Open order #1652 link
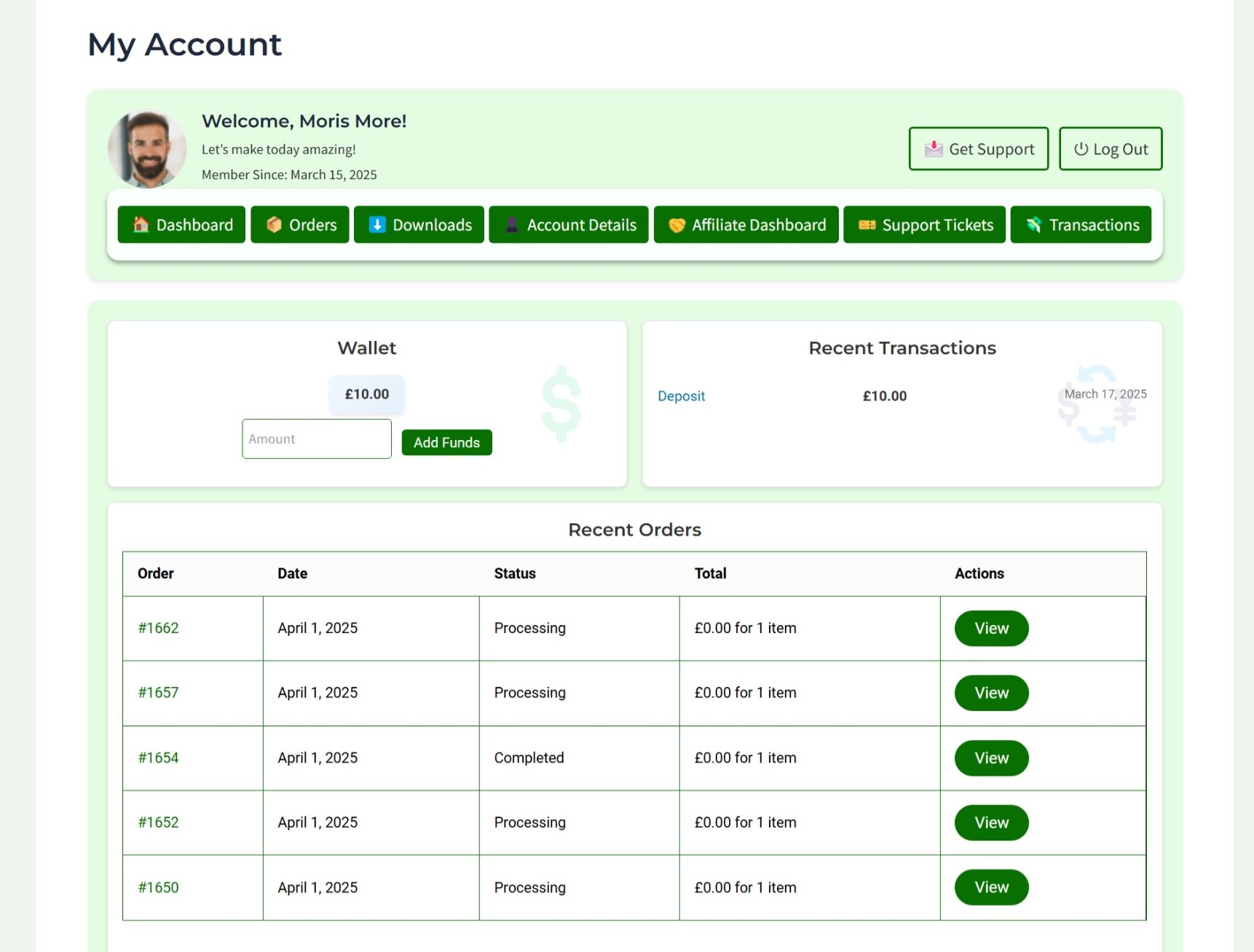Screen dimensions: 1254x952 pos(158,822)
